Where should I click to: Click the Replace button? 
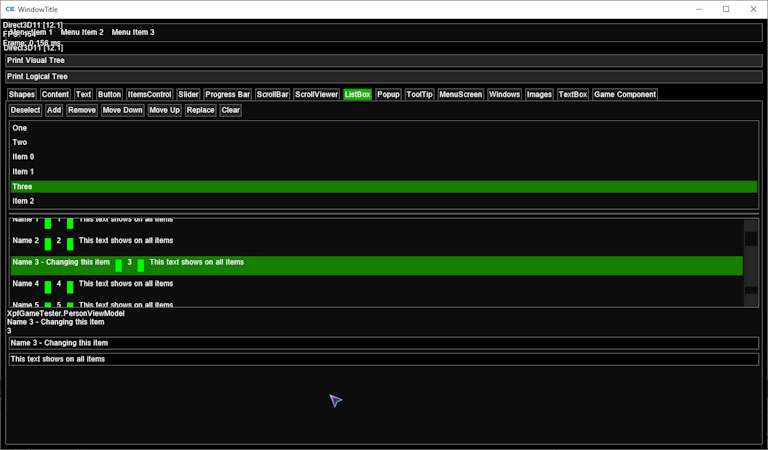[x=200, y=111]
